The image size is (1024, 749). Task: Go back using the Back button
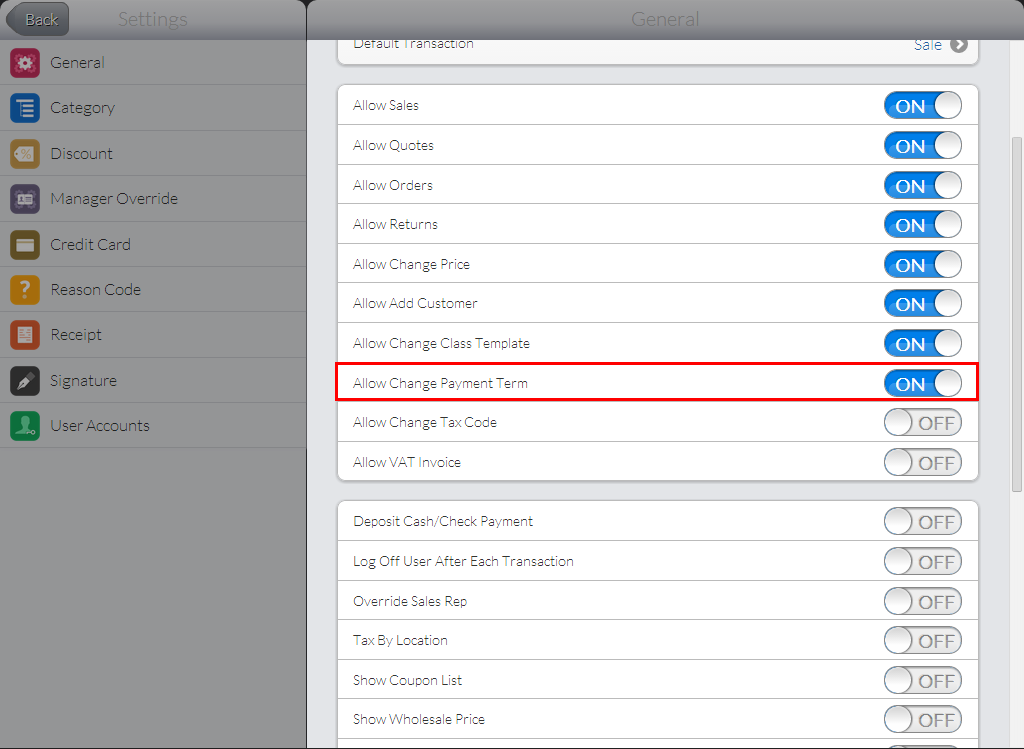38,20
